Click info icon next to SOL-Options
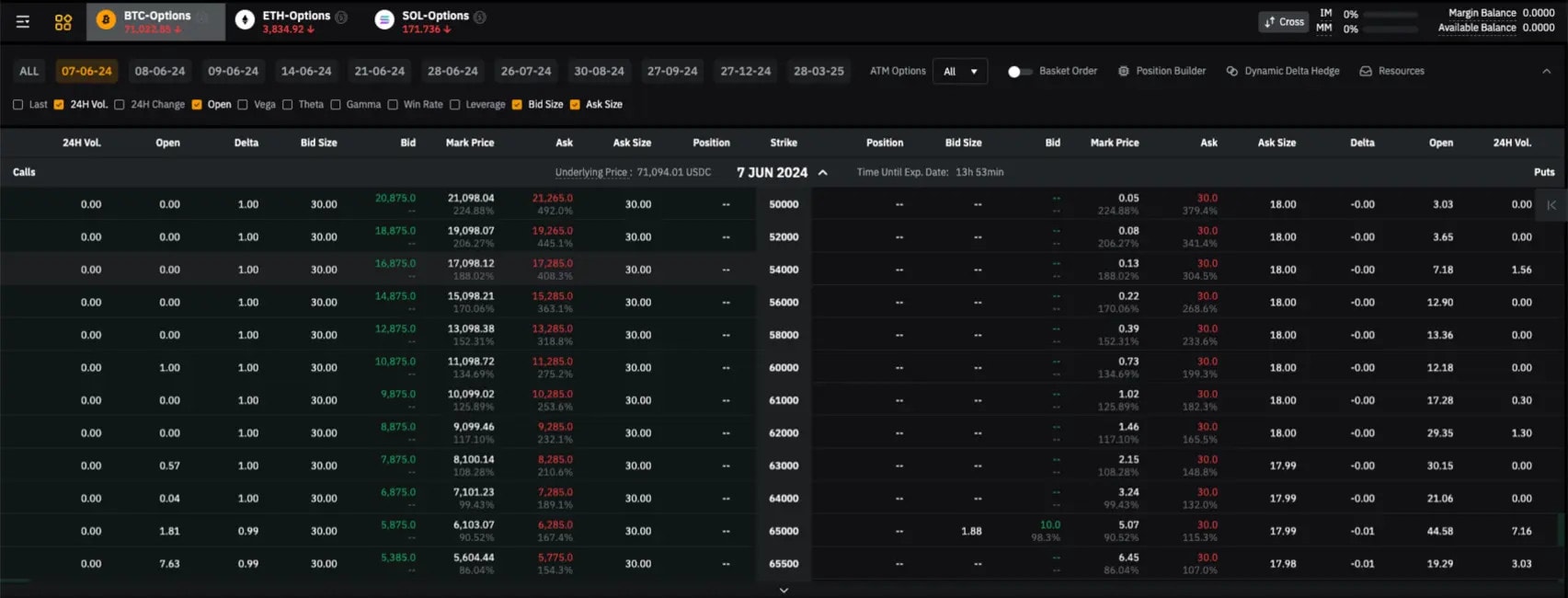 pos(480,17)
